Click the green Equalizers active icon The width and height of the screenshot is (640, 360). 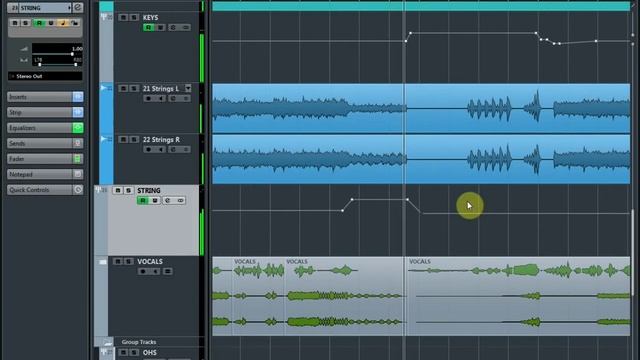[78, 128]
